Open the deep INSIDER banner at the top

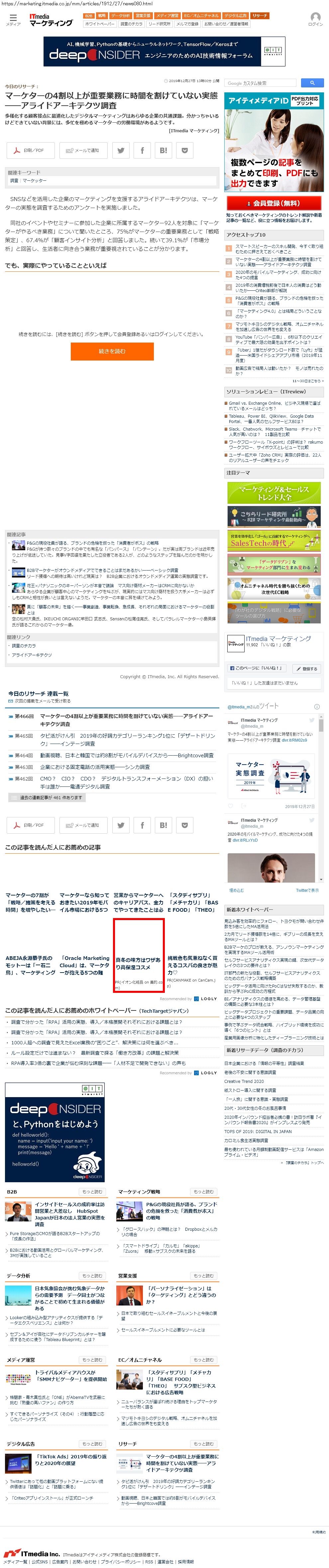(164, 51)
